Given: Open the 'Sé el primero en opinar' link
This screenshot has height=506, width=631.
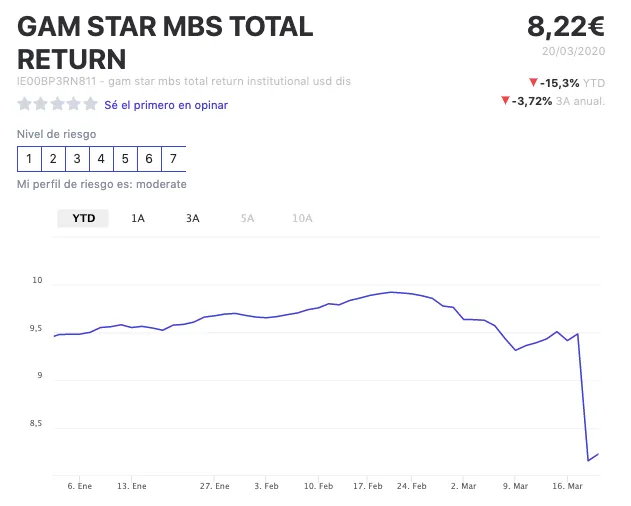Looking at the screenshot, I should 166,105.
